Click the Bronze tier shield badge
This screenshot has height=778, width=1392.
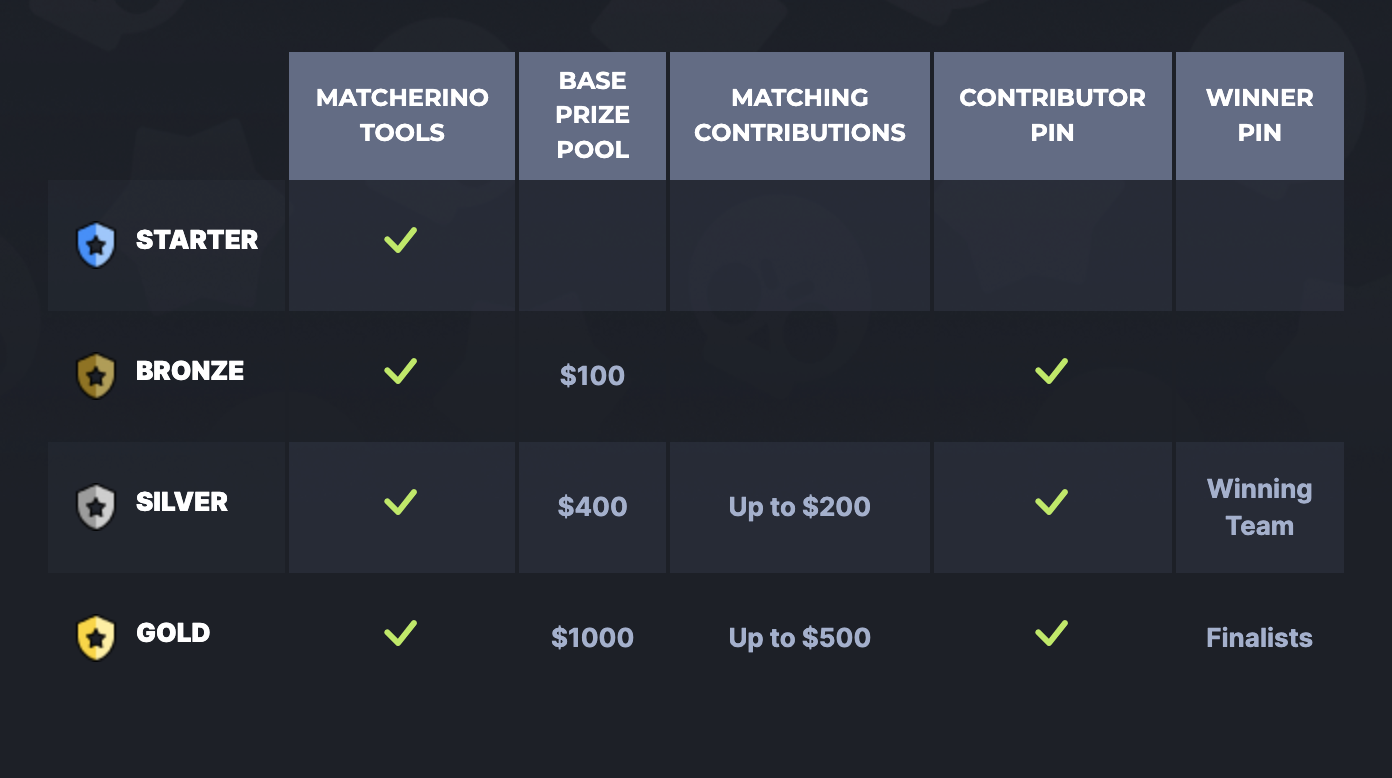(x=96, y=376)
